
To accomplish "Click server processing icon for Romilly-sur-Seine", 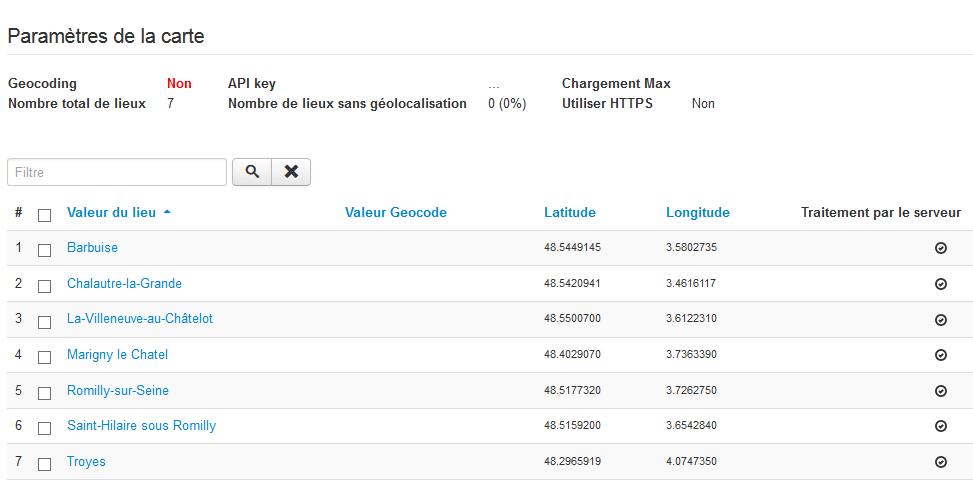I will [x=940, y=391].
